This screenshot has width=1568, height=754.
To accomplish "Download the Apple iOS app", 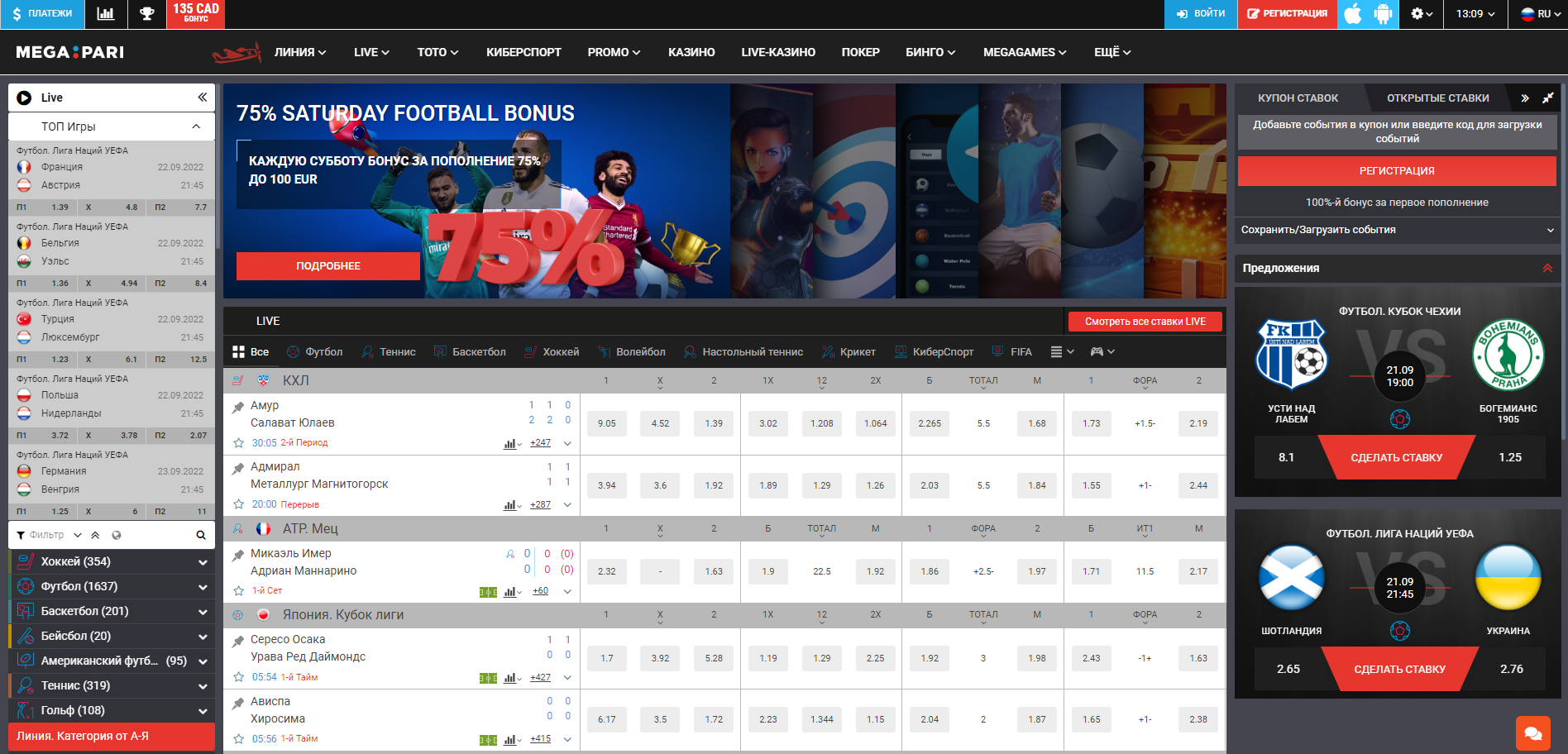I will click(1353, 14).
